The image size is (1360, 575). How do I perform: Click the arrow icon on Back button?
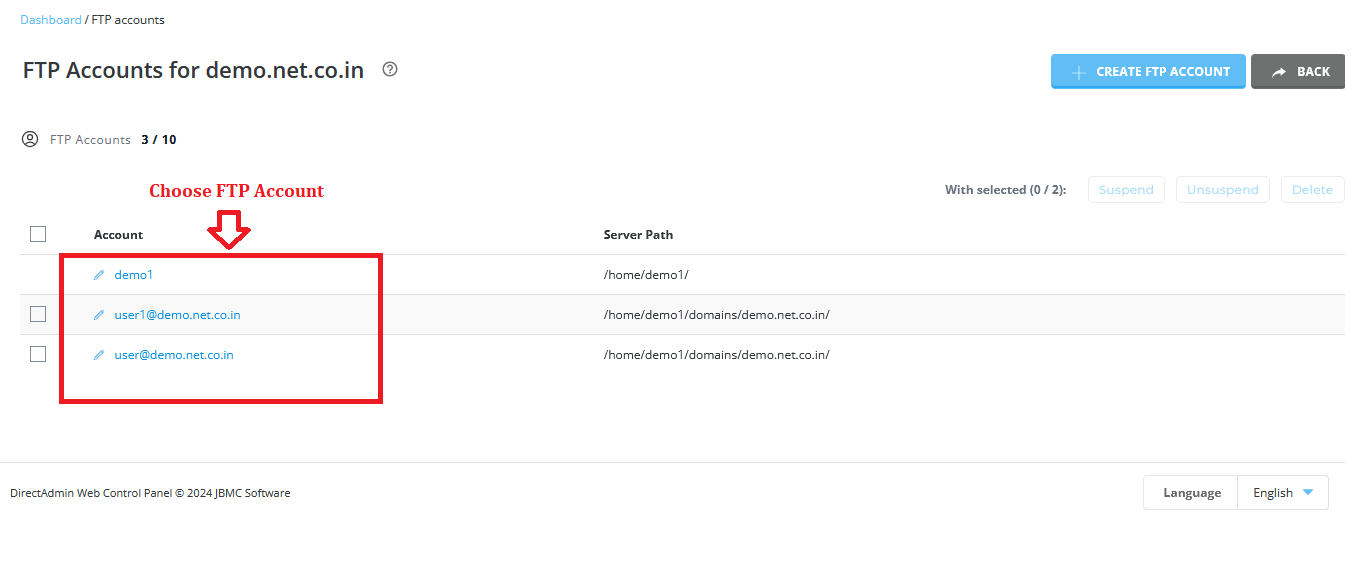(x=1279, y=72)
